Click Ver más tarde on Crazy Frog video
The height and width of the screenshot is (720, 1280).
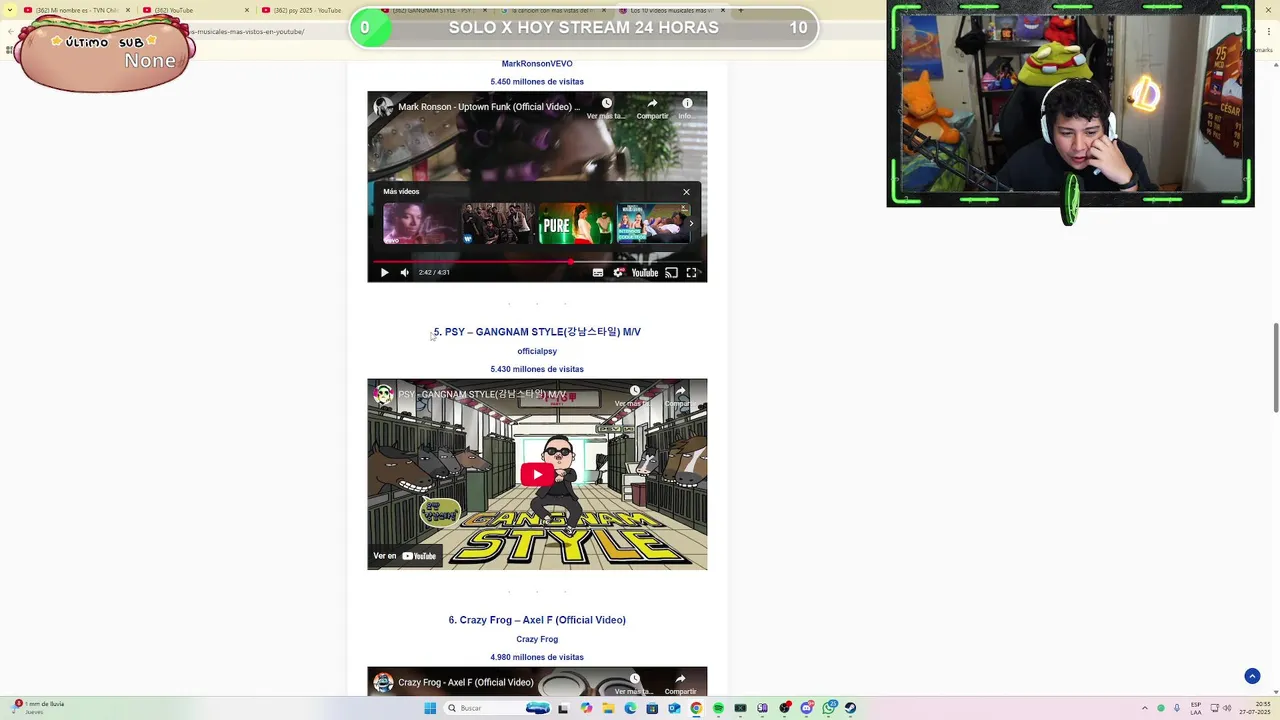(634, 684)
